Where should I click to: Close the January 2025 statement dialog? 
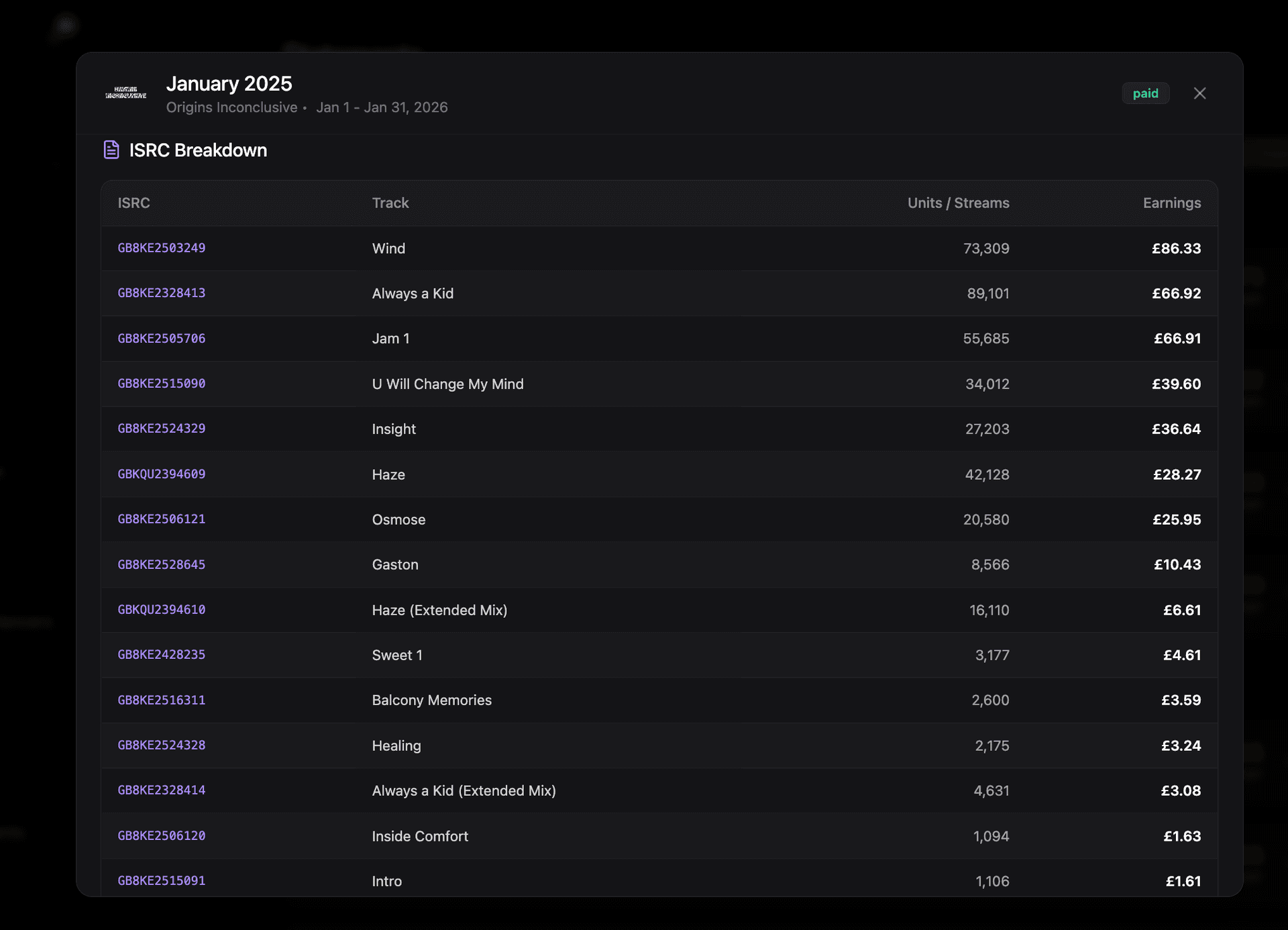click(x=1199, y=93)
